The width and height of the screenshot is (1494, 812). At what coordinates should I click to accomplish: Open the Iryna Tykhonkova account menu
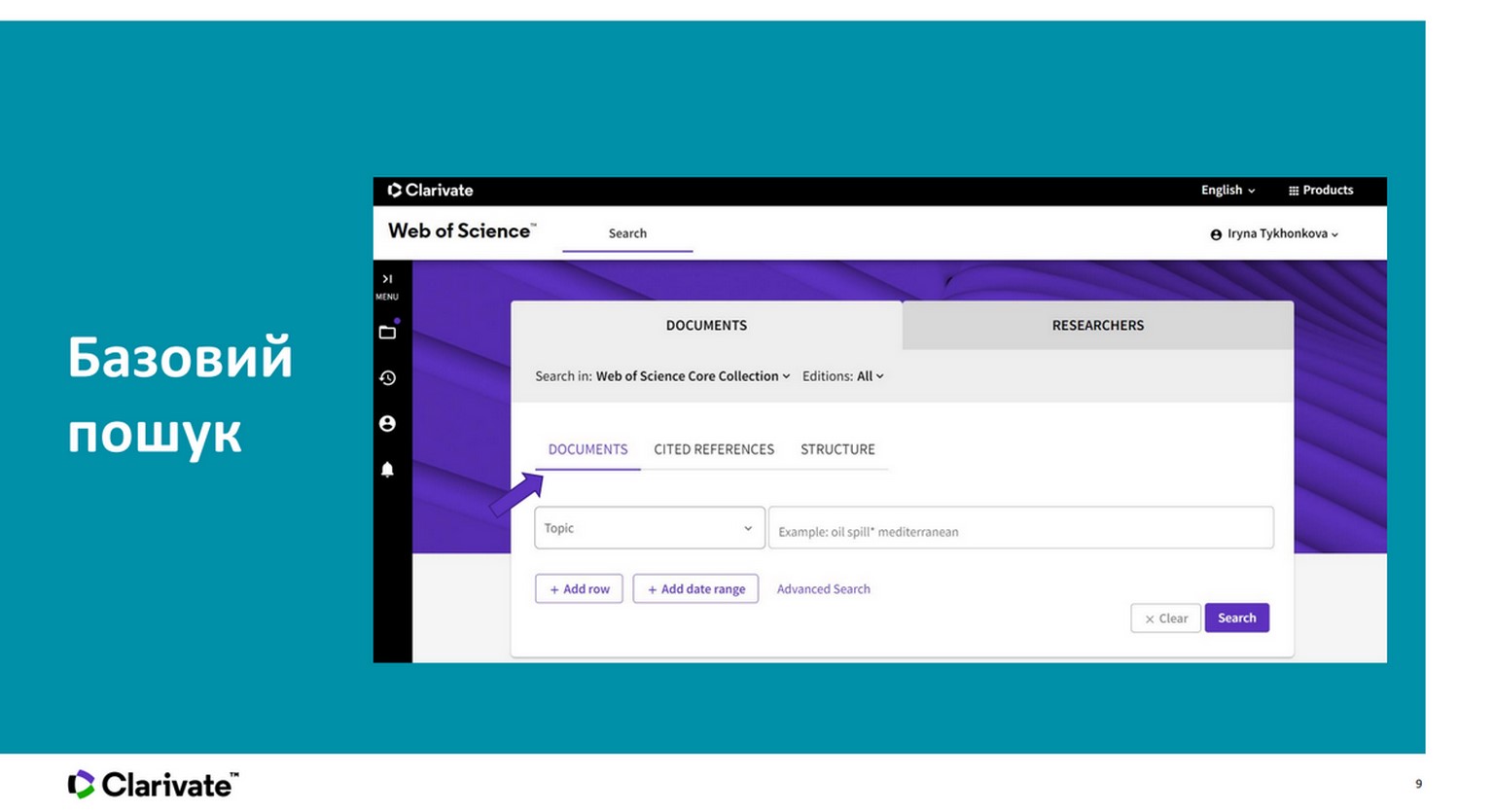[1274, 234]
